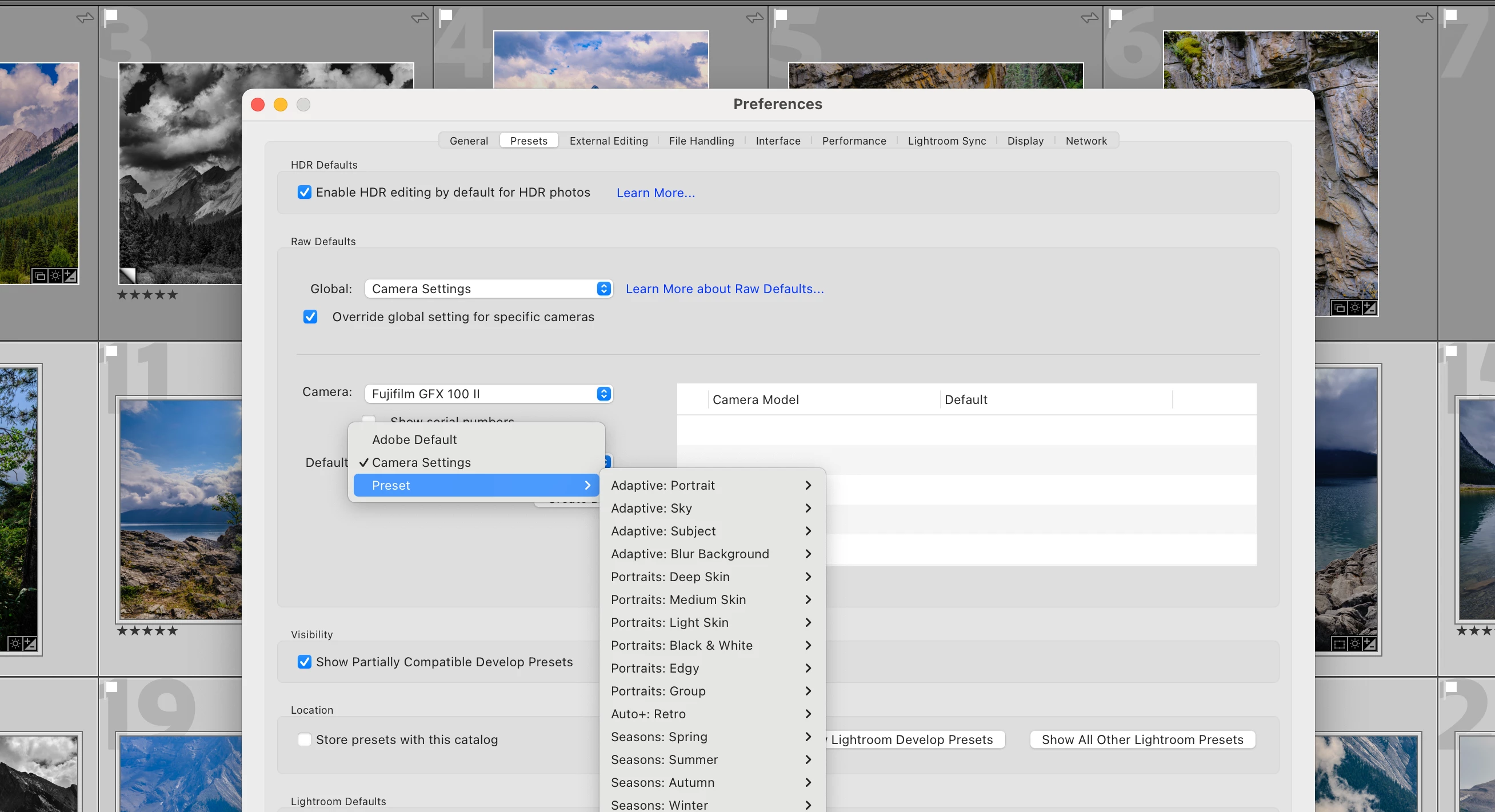
Task: Switch to the External Editing tab
Action: point(608,141)
